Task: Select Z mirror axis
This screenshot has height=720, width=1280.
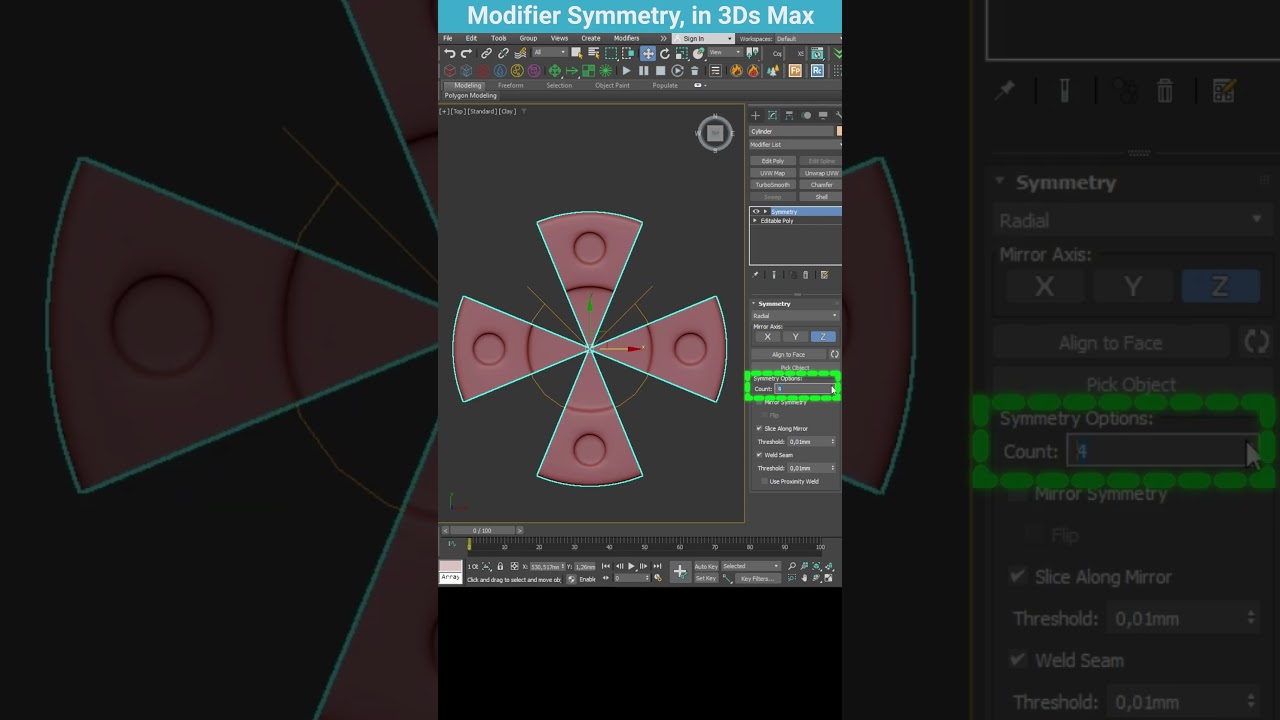Action: pos(823,336)
